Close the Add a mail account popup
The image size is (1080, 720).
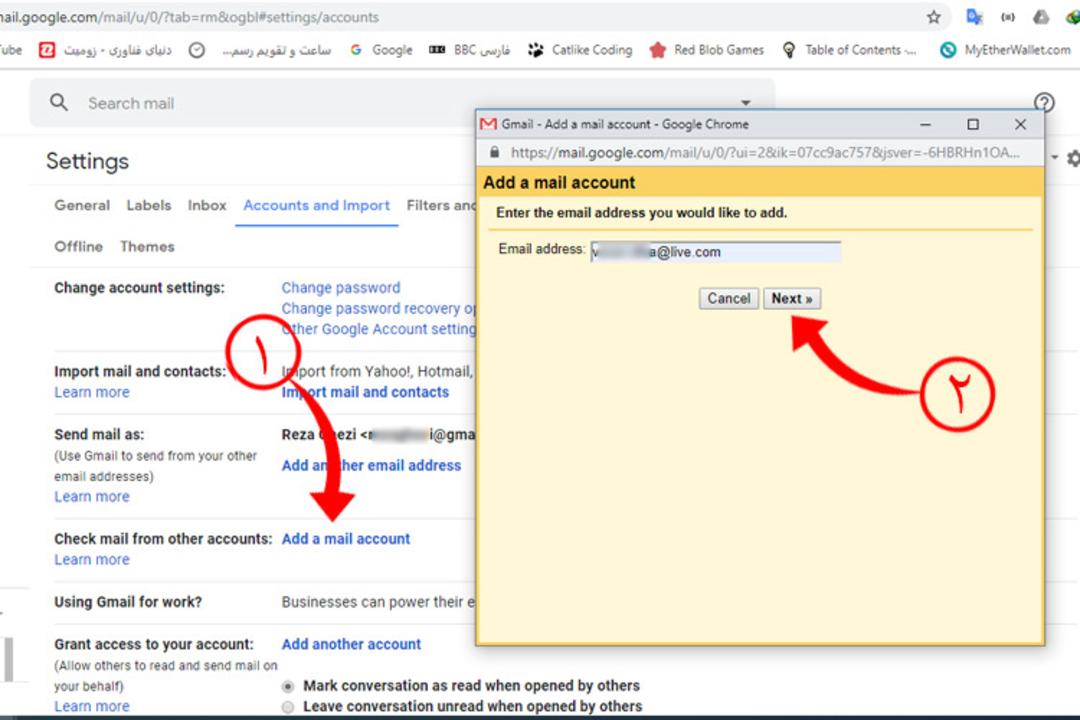(1020, 124)
